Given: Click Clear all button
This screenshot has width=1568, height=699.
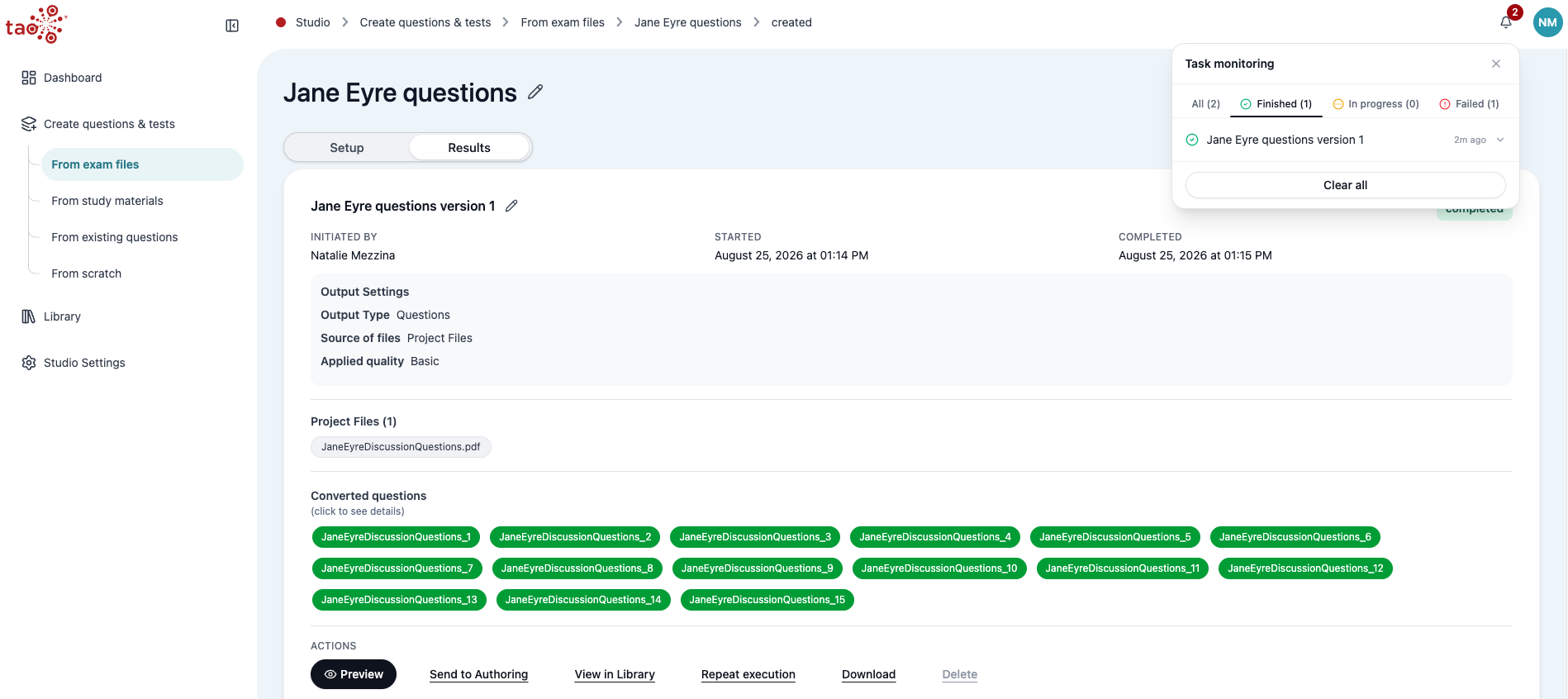Looking at the screenshot, I should [x=1346, y=185].
